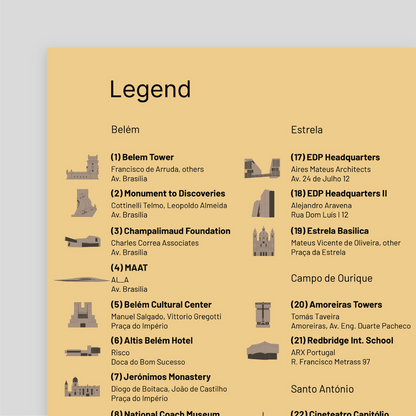Viewport: 416px width, 416px height.
Task: Click architect line Francisco de Arruda, others
Action: (157, 169)
